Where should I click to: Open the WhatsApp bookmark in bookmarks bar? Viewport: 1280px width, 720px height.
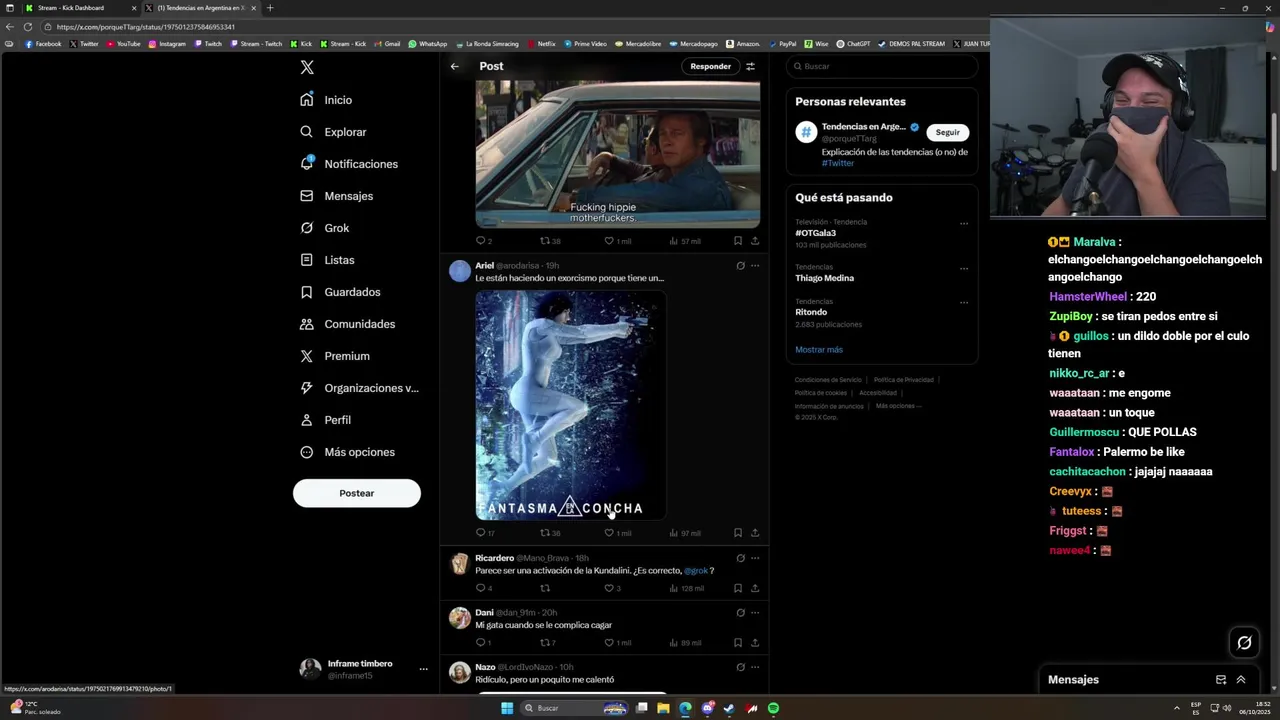click(x=427, y=44)
